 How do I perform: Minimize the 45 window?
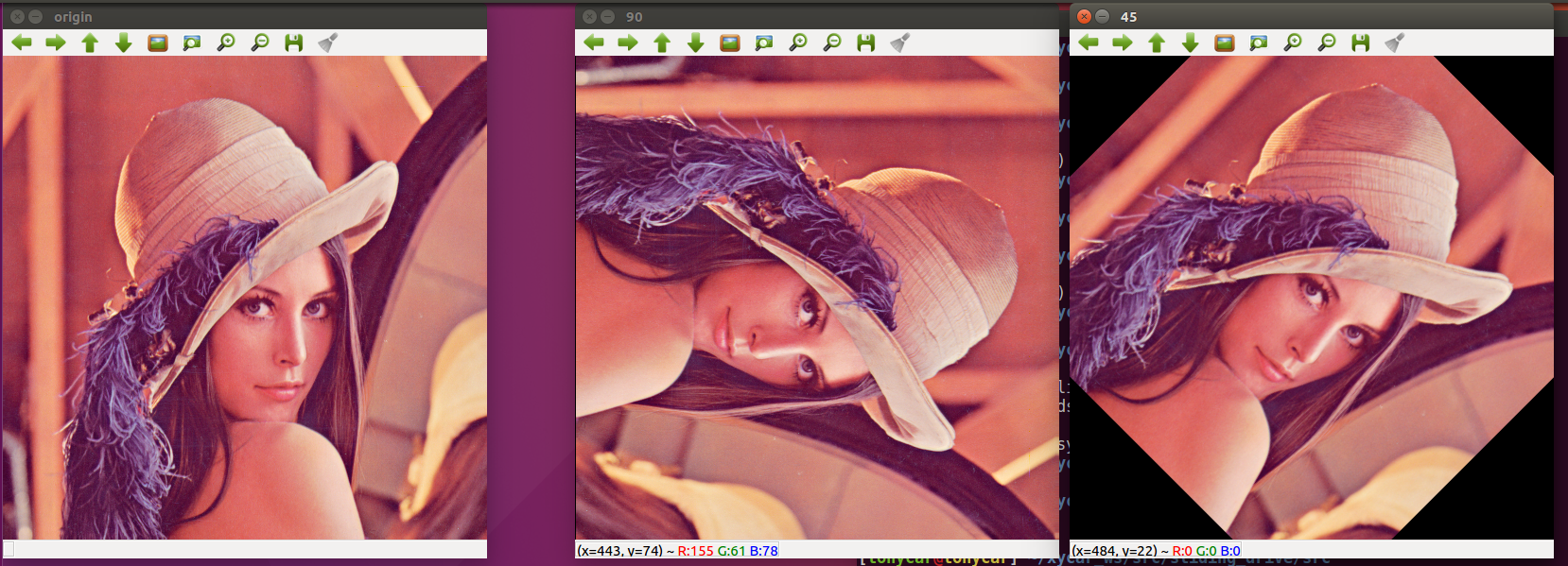tap(1103, 17)
